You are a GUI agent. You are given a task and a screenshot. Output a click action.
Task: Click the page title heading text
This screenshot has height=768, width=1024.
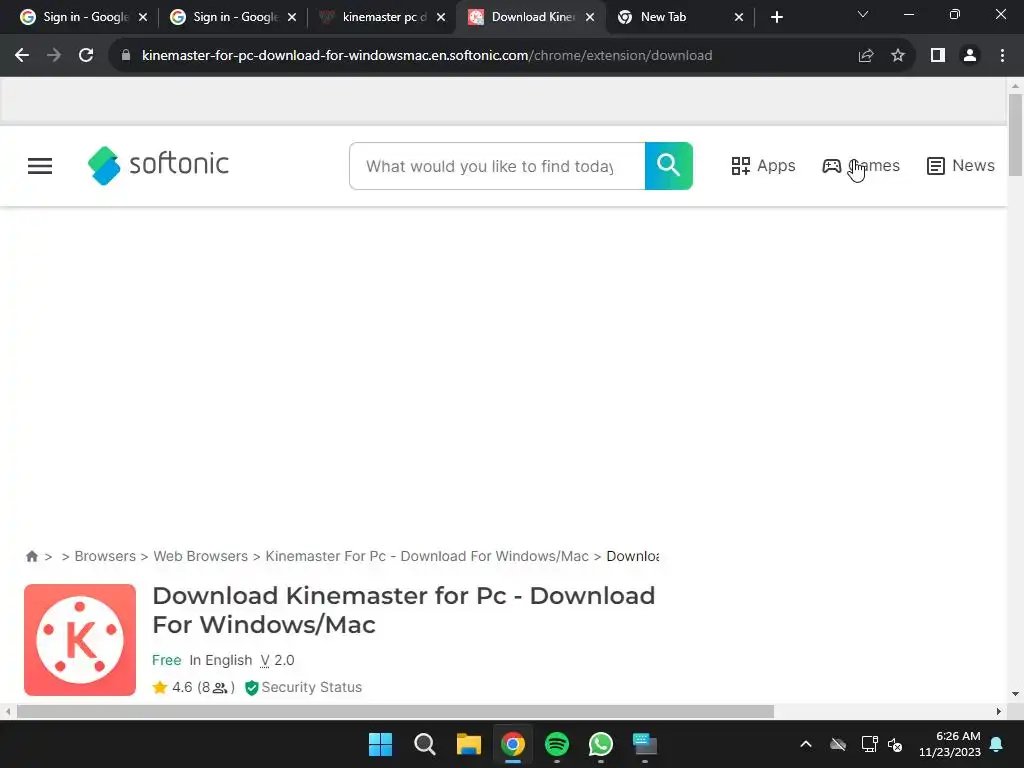tap(404, 610)
